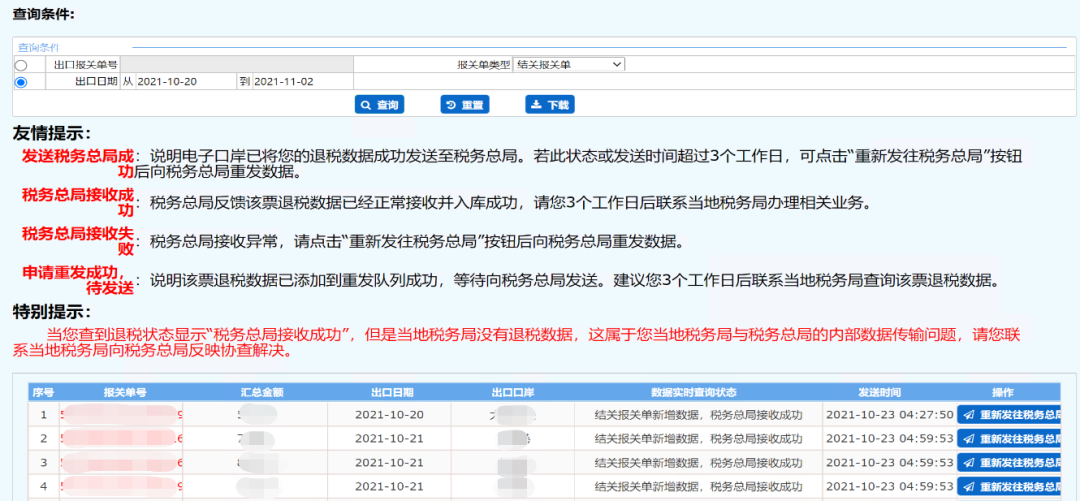Click the 重置 reset button

click(x=464, y=105)
